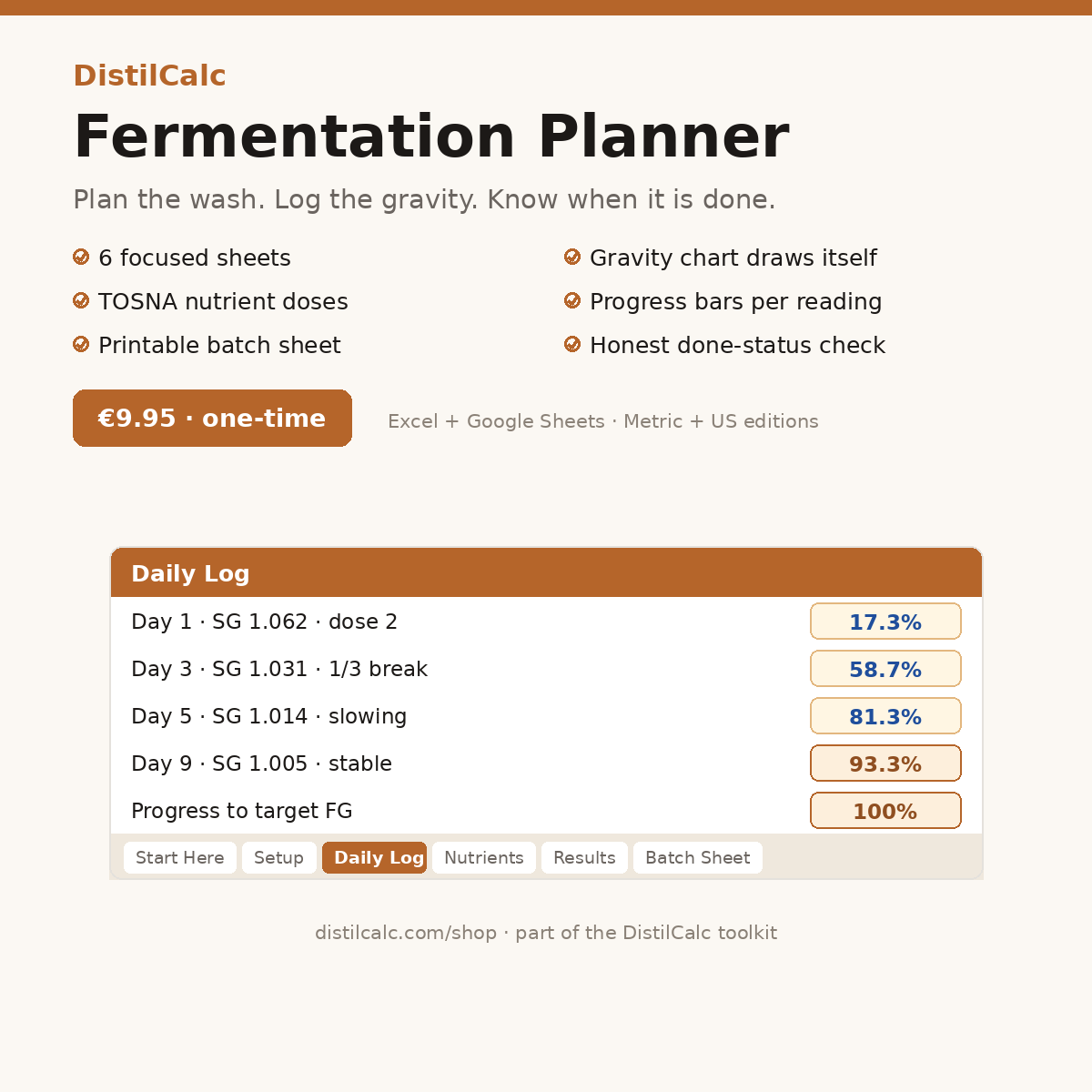Image resolution: width=1092 pixels, height=1092 pixels.
Task: Click the €9.95 one-time price button
Action: pos(212,419)
